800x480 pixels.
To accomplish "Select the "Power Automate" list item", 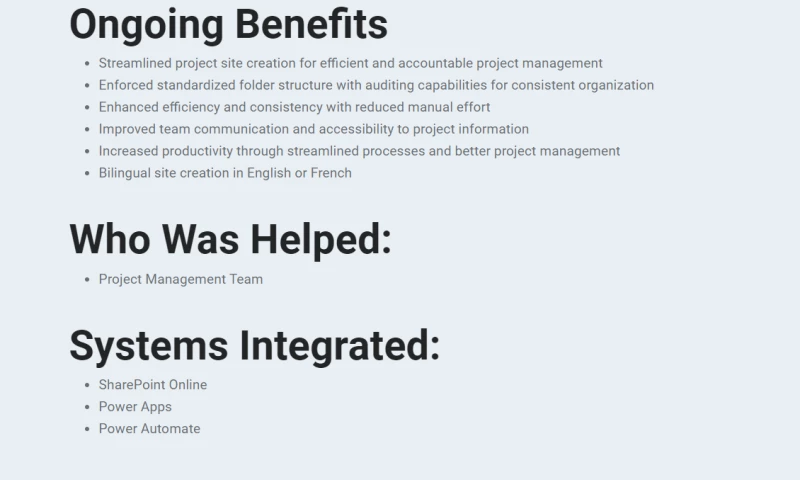I will 149,429.
